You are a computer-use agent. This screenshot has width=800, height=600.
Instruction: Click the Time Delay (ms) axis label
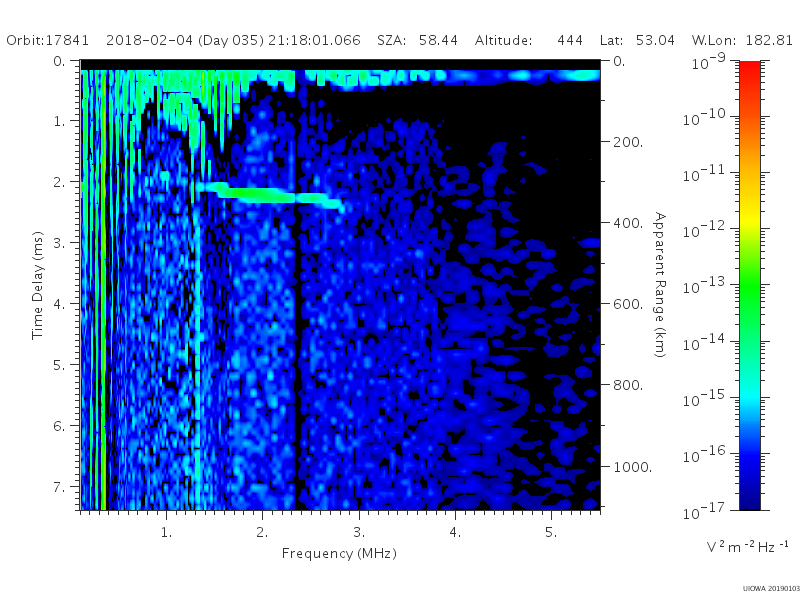point(37,285)
